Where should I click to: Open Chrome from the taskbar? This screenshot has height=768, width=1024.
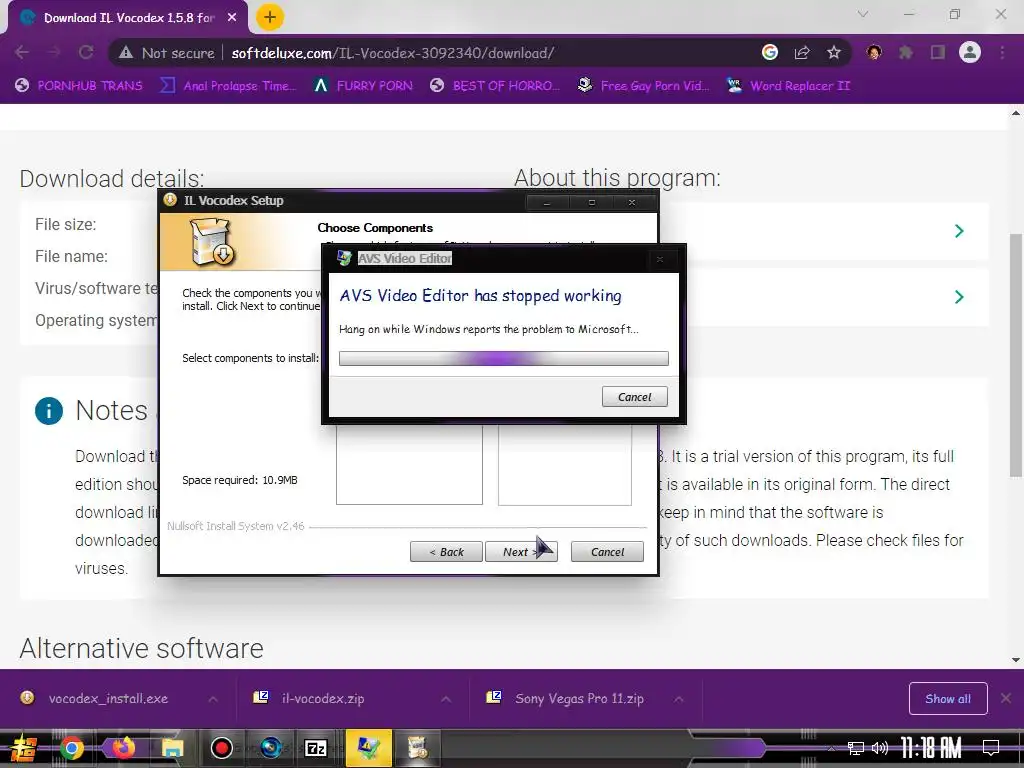point(72,748)
